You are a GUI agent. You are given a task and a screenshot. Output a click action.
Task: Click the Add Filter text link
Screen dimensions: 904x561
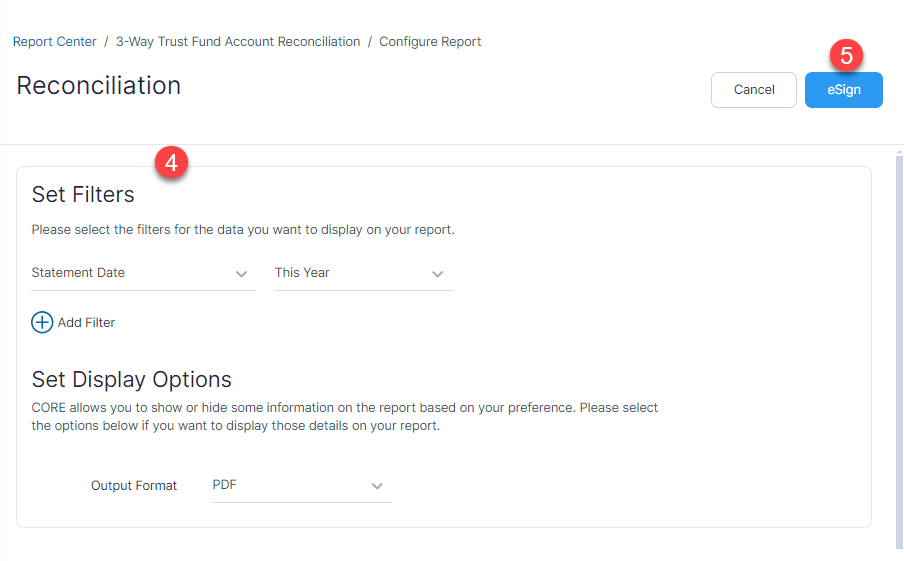pyautogui.click(x=86, y=322)
